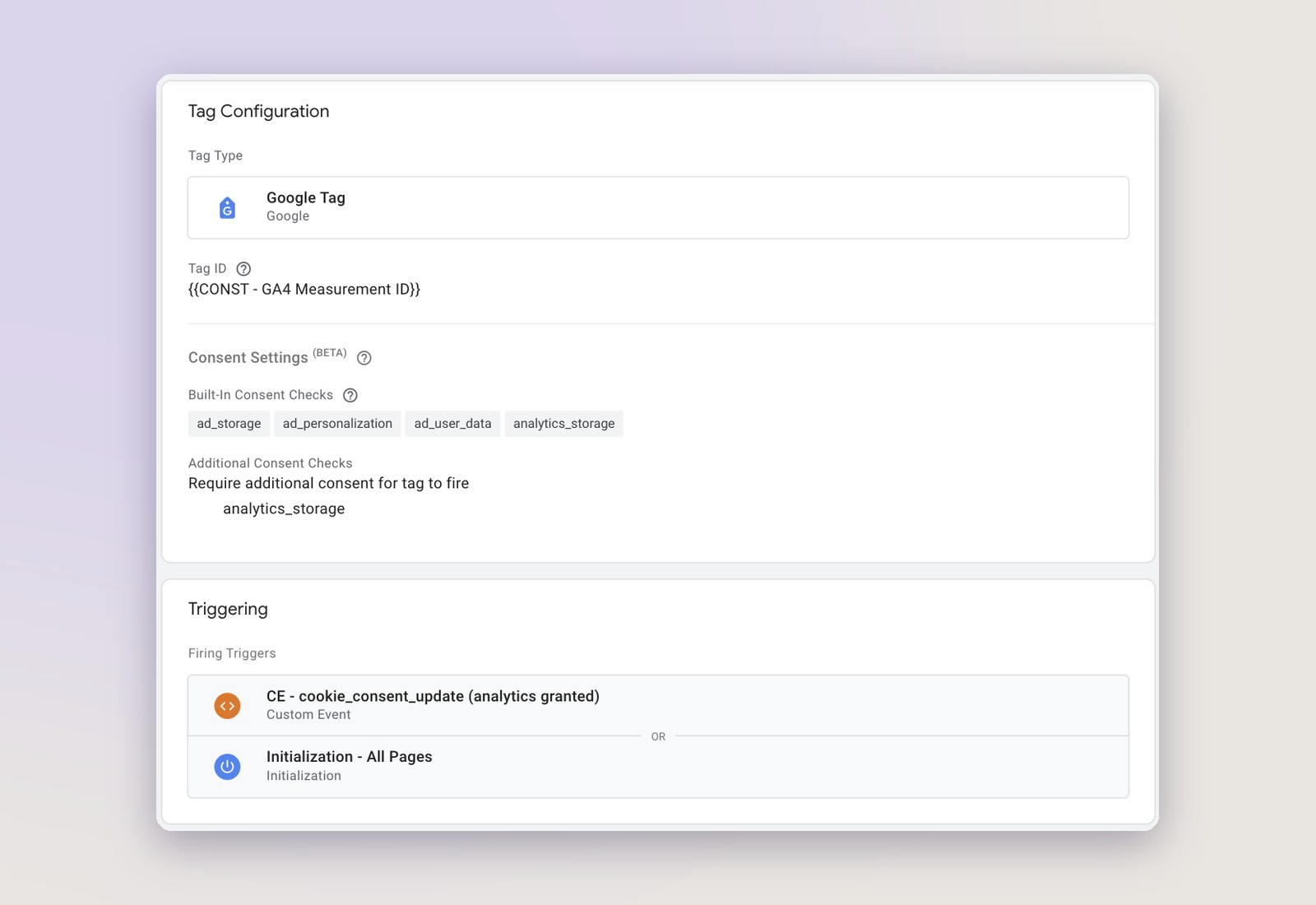Viewport: 1316px width, 905px height.
Task: Click the Additional Consent Checks label
Action: click(270, 463)
